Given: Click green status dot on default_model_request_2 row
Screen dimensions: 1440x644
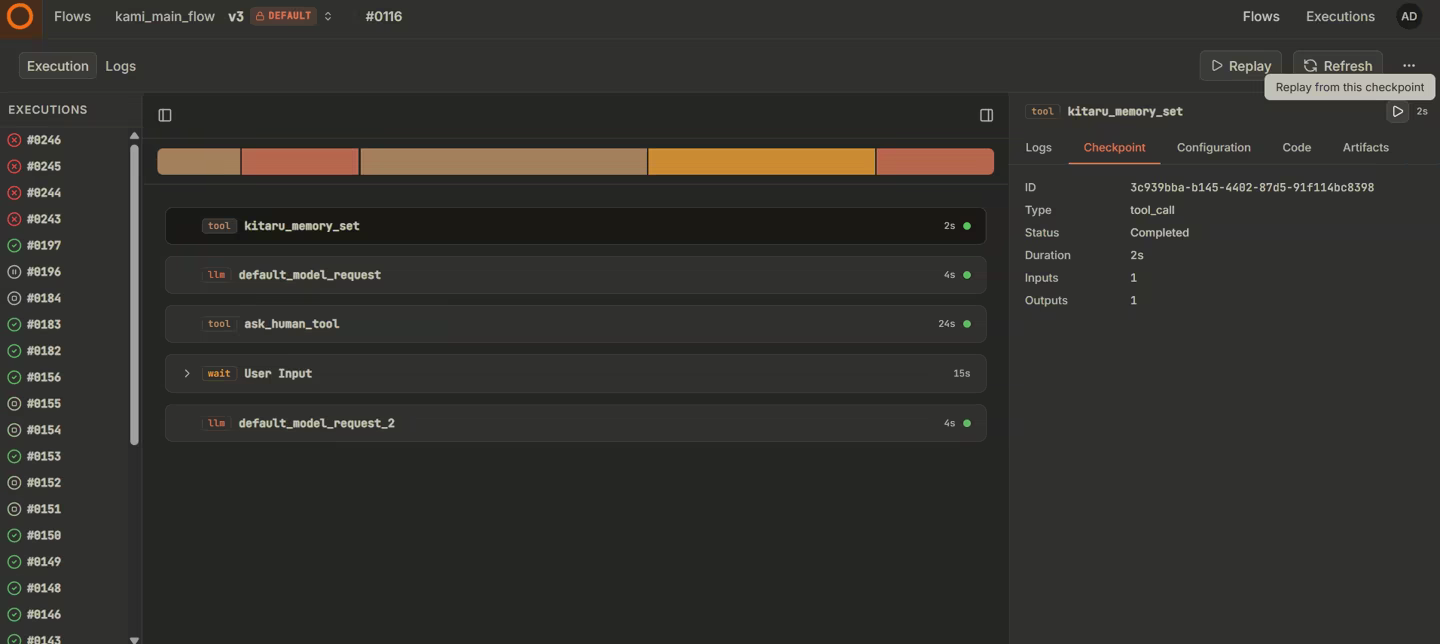Looking at the screenshot, I should tap(966, 423).
